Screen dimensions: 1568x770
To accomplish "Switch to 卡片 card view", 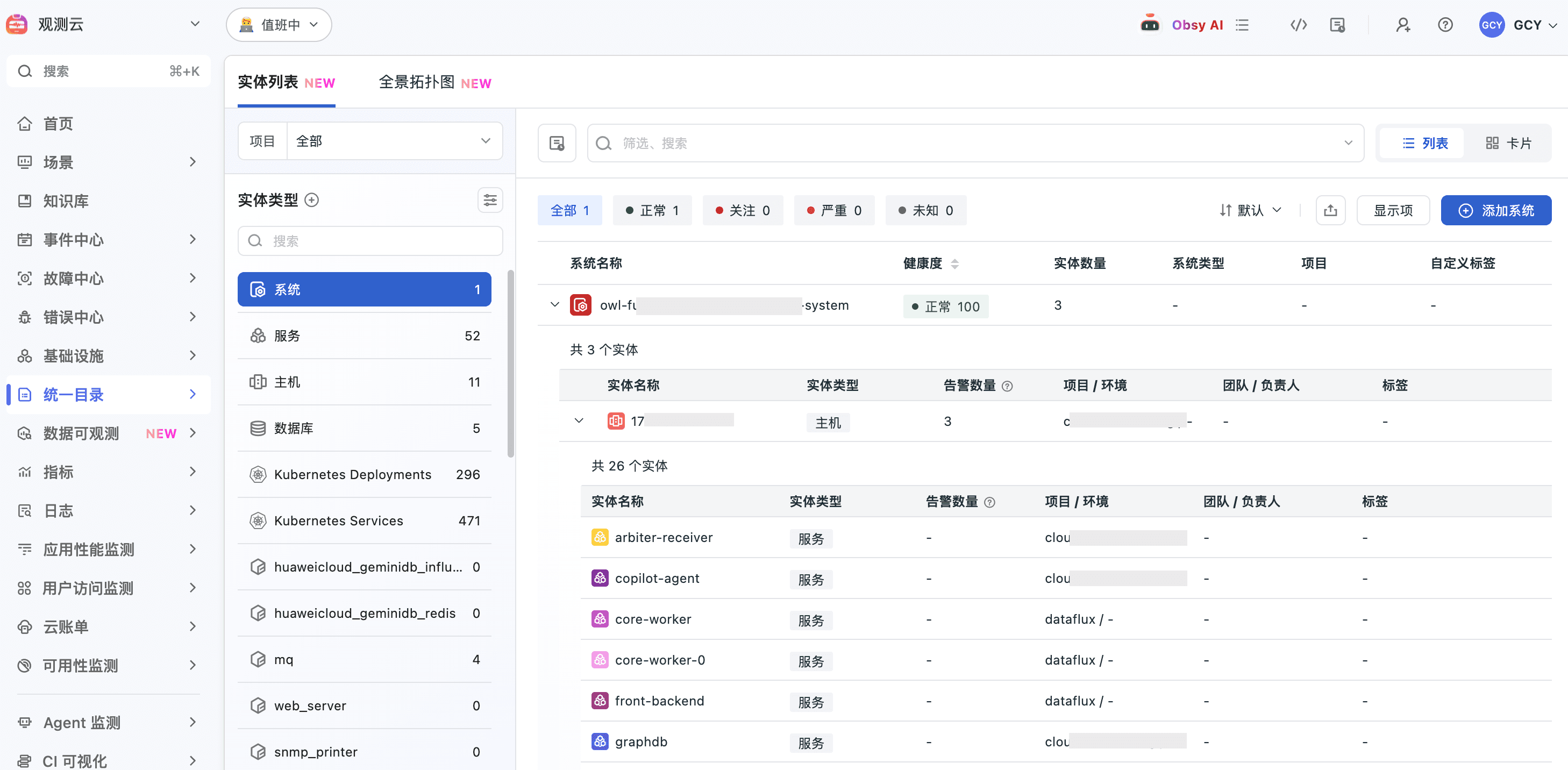I will coord(1508,143).
